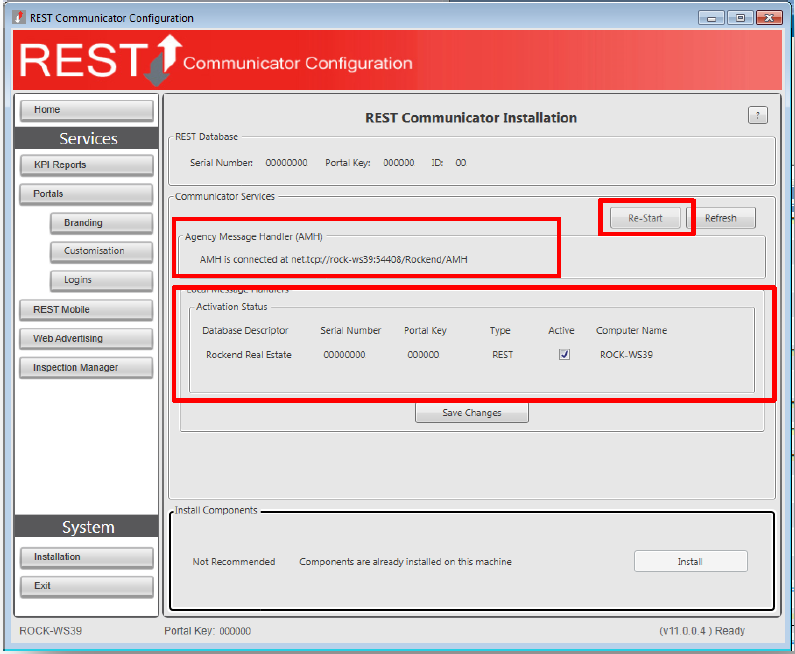Image resolution: width=795 pixels, height=654 pixels.
Task: Toggle the Active checkbox for Rockend Real Estate
Action: (564, 354)
